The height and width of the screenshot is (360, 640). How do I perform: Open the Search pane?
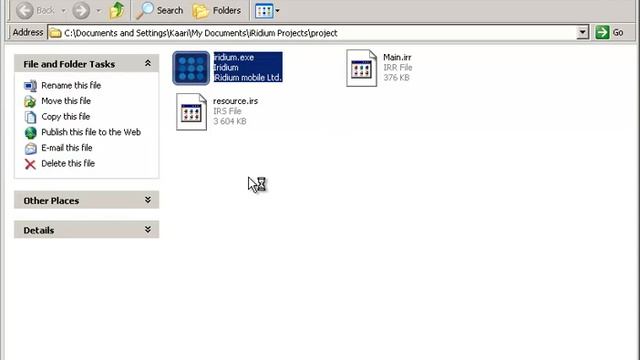(x=160, y=10)
